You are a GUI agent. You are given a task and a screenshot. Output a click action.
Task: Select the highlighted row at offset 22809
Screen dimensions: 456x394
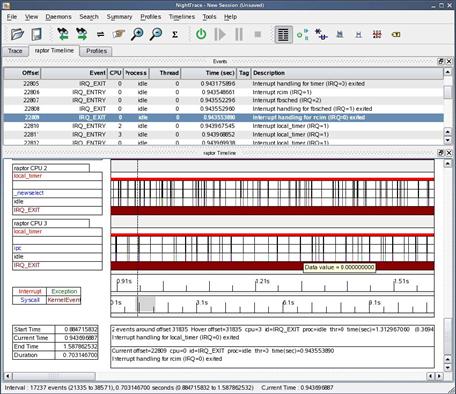(224, 117)
